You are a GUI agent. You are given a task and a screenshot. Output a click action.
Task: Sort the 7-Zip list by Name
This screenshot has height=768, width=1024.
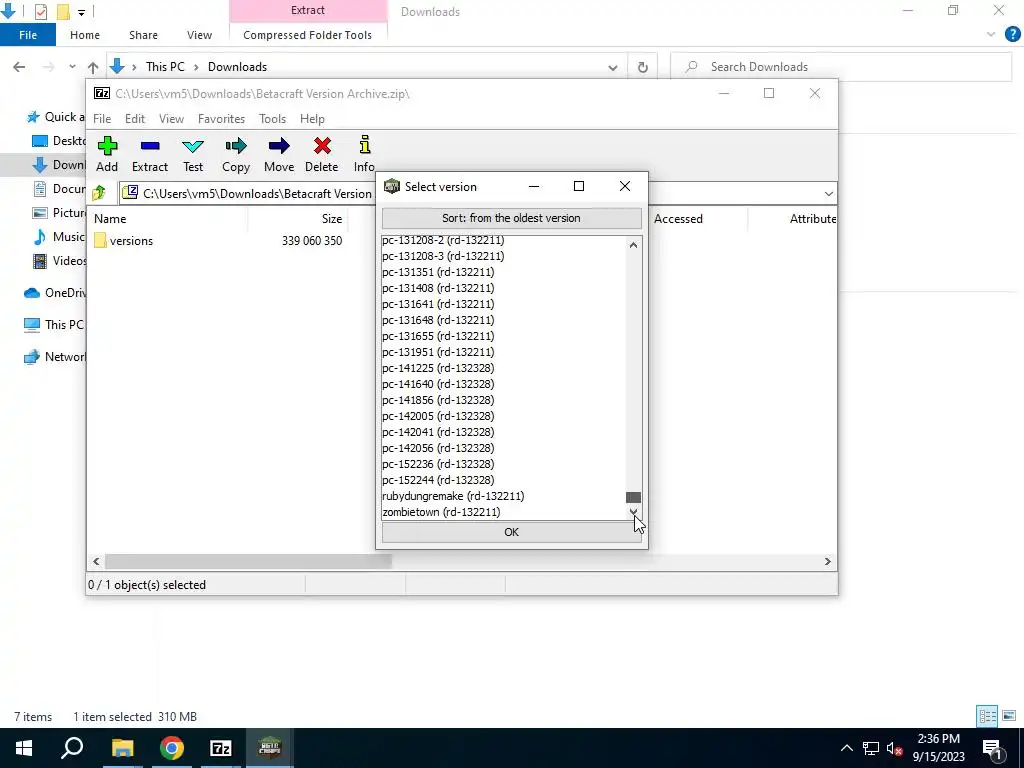tap(110, 219)
